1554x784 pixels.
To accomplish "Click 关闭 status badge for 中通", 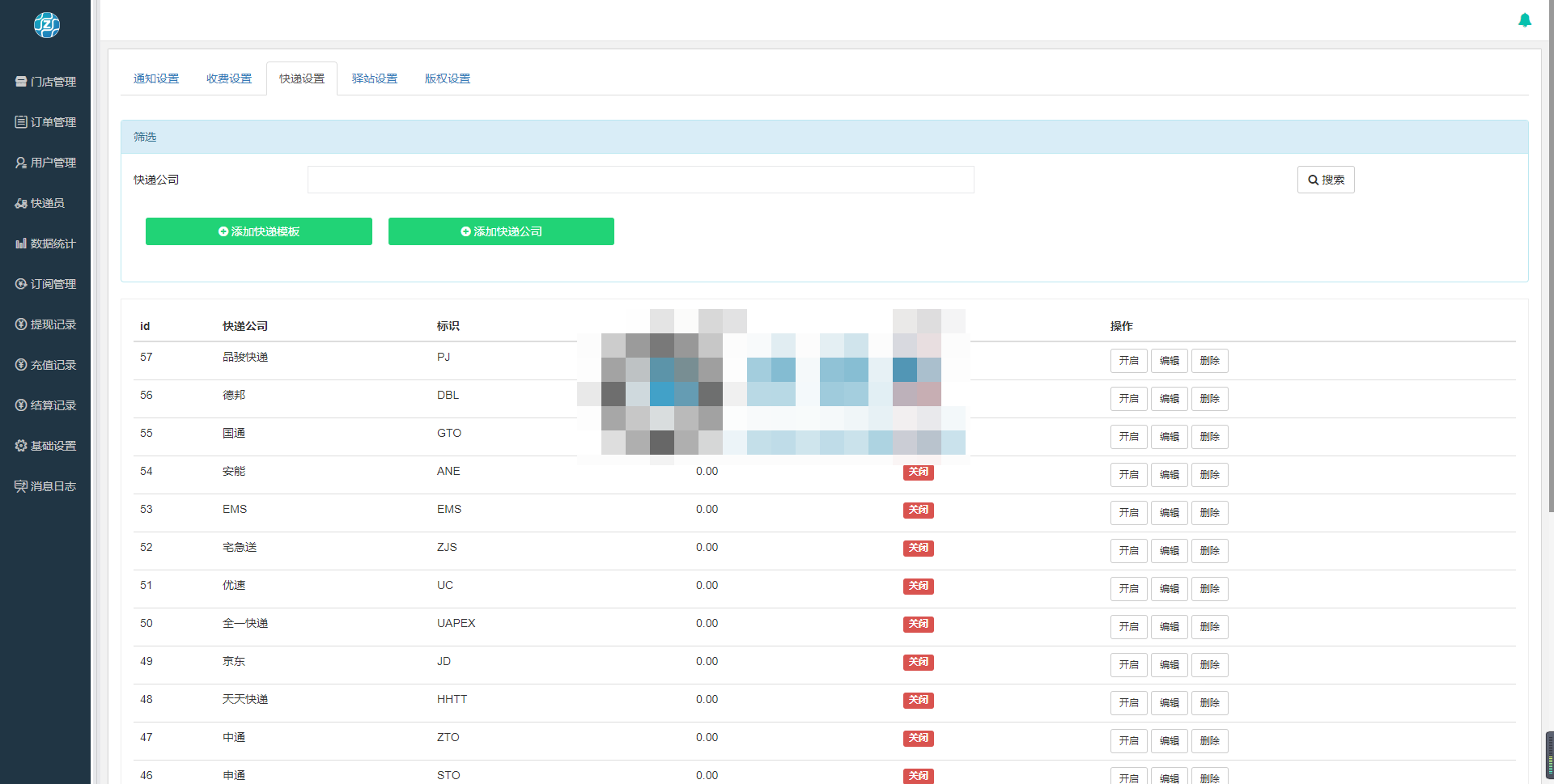I will pos(919,739).
